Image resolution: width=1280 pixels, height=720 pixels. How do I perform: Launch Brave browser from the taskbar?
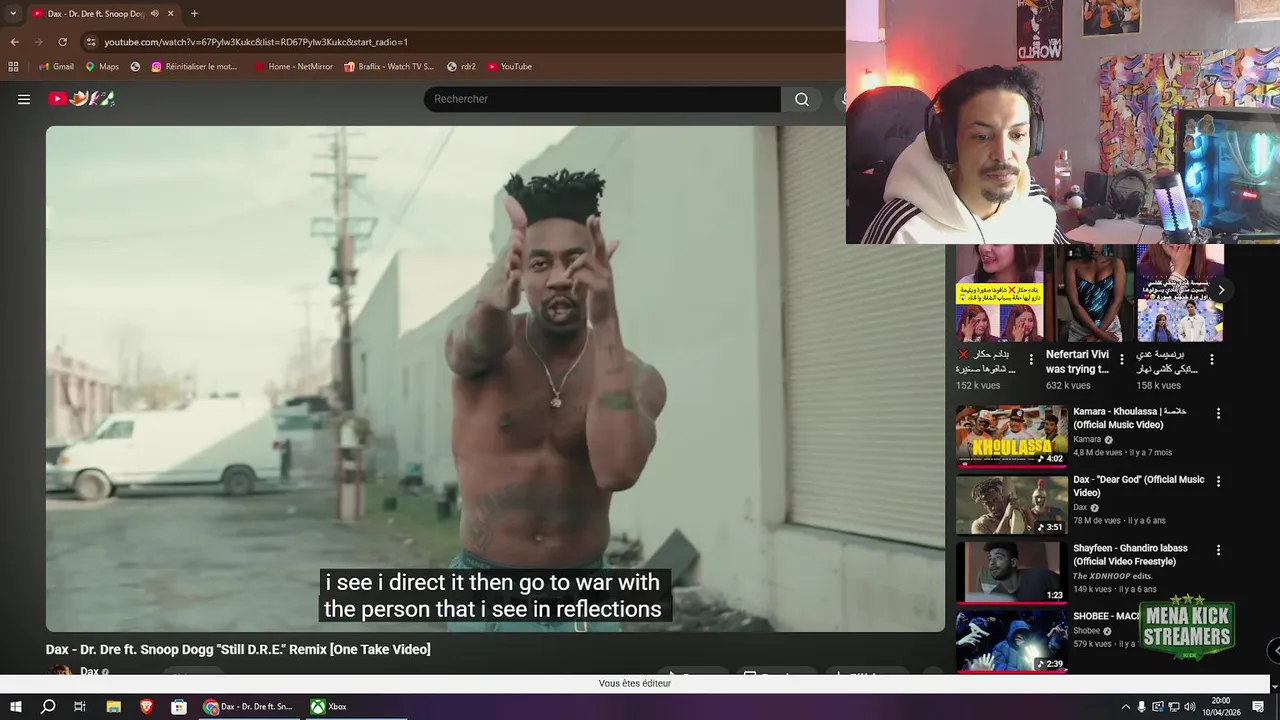point(146,707)
